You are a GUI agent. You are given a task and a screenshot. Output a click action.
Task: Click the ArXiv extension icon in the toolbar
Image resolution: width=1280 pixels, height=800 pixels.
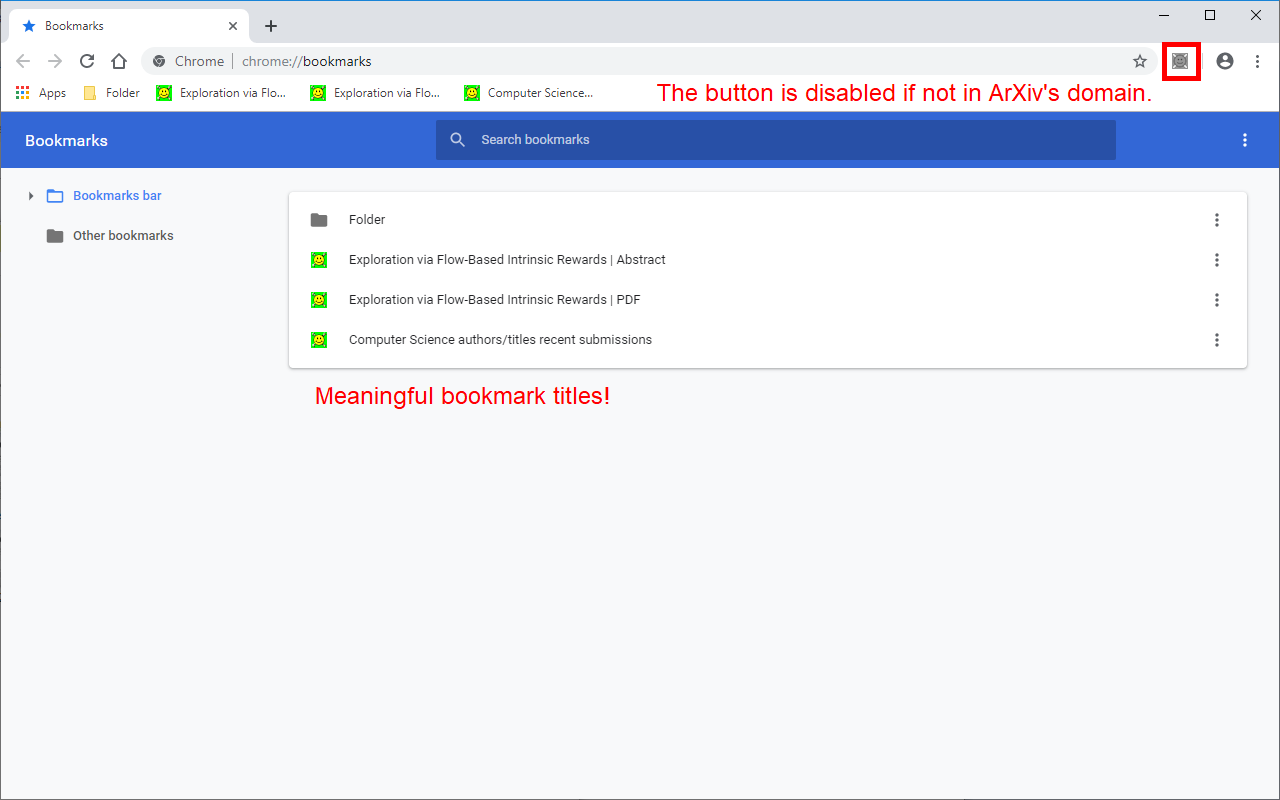tap(1181, 61)
